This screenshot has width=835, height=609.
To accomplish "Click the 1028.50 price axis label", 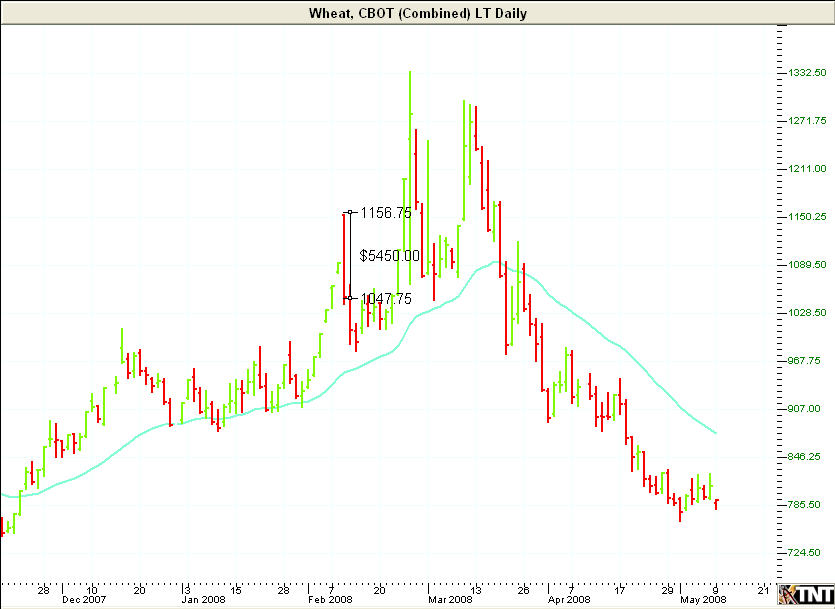I will tap(808, 312).
